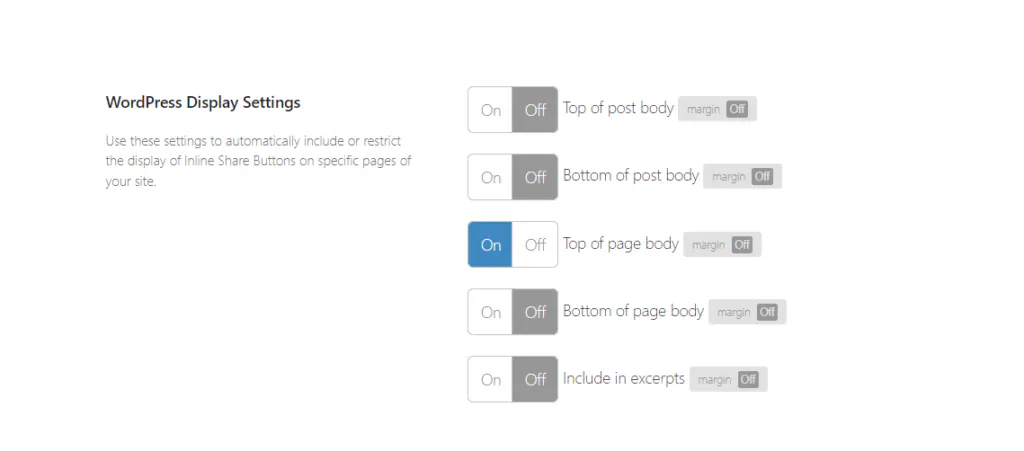Click On for Top of post body

coord(491,110)
